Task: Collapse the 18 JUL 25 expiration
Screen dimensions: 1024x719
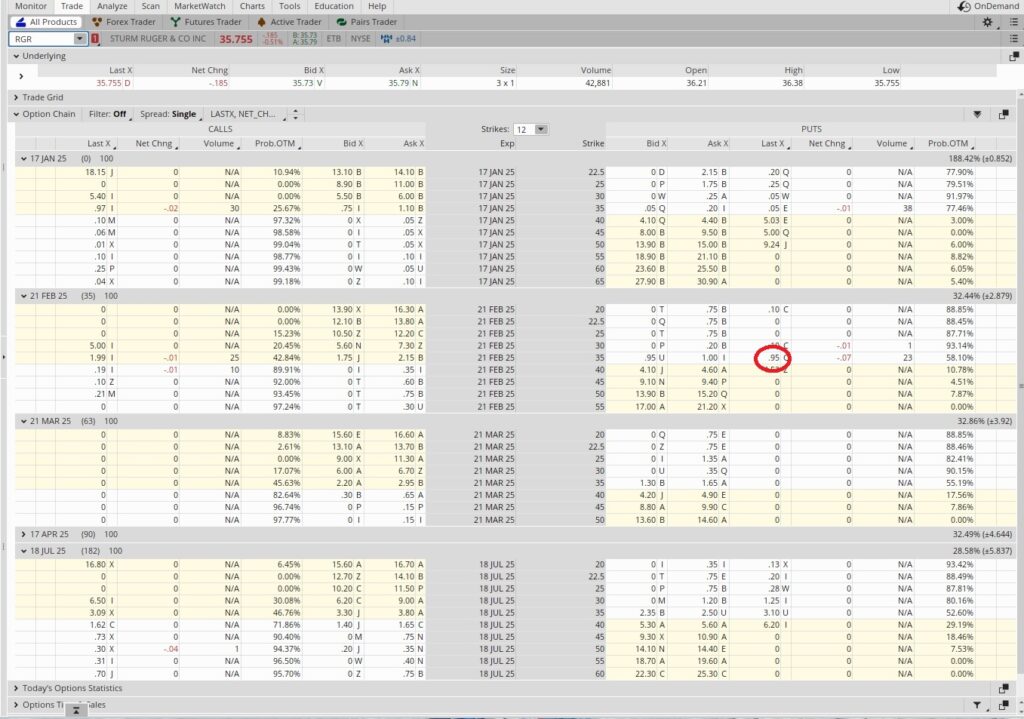Action: tap(24, 551)
